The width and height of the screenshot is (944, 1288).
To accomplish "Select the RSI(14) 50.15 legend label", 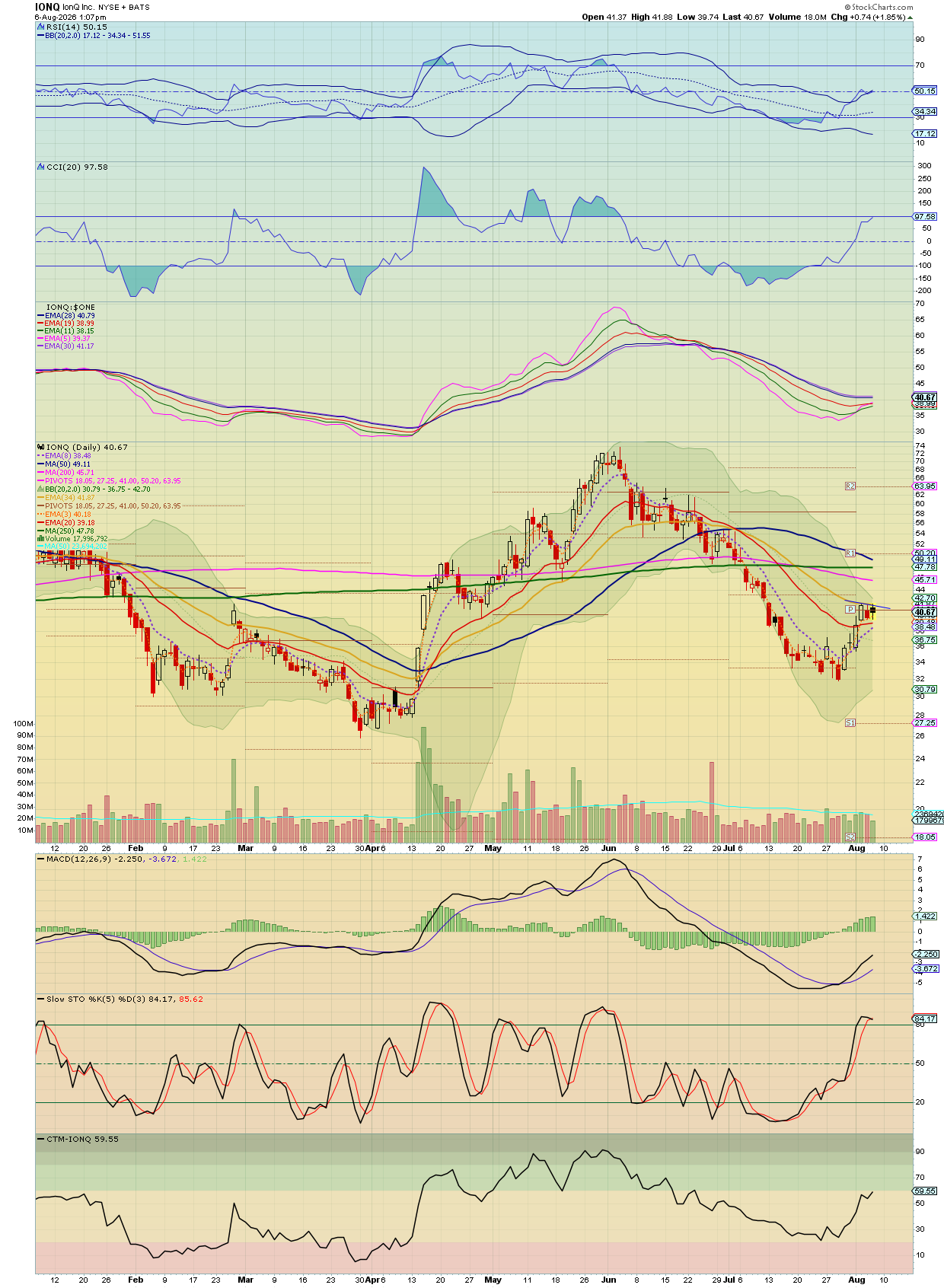I will [77, 27].
